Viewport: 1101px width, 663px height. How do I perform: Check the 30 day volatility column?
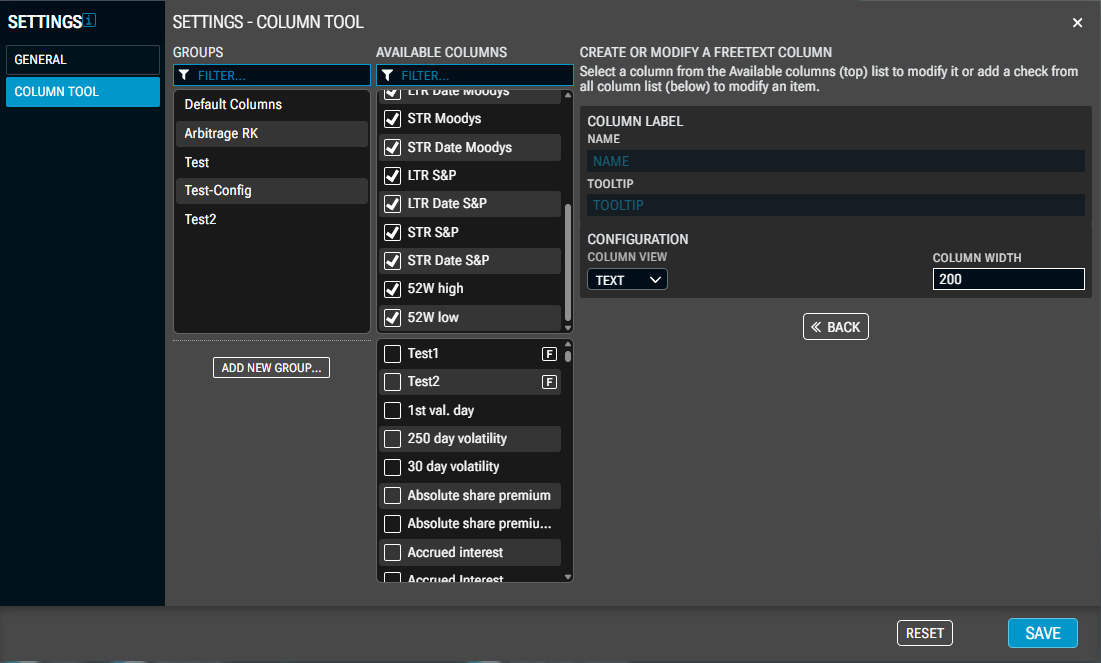tap(393, 467)
